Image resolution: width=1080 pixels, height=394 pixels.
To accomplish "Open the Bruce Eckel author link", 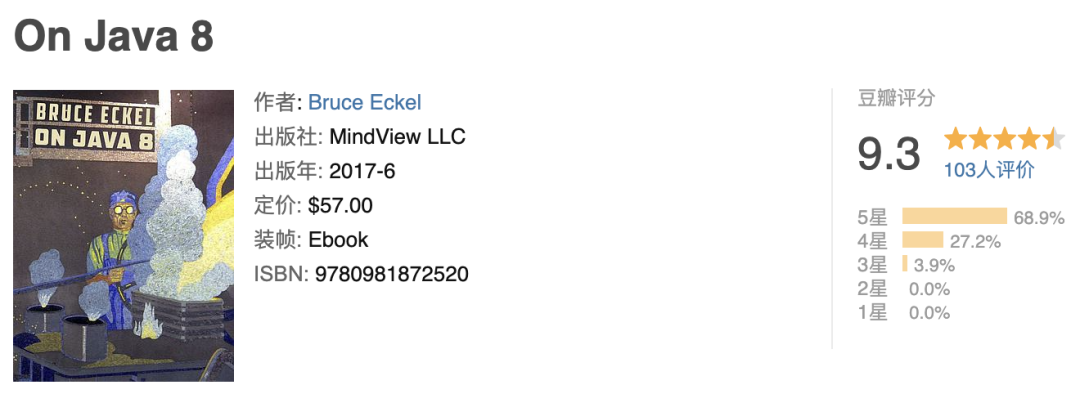I will (x=364, y=103).
